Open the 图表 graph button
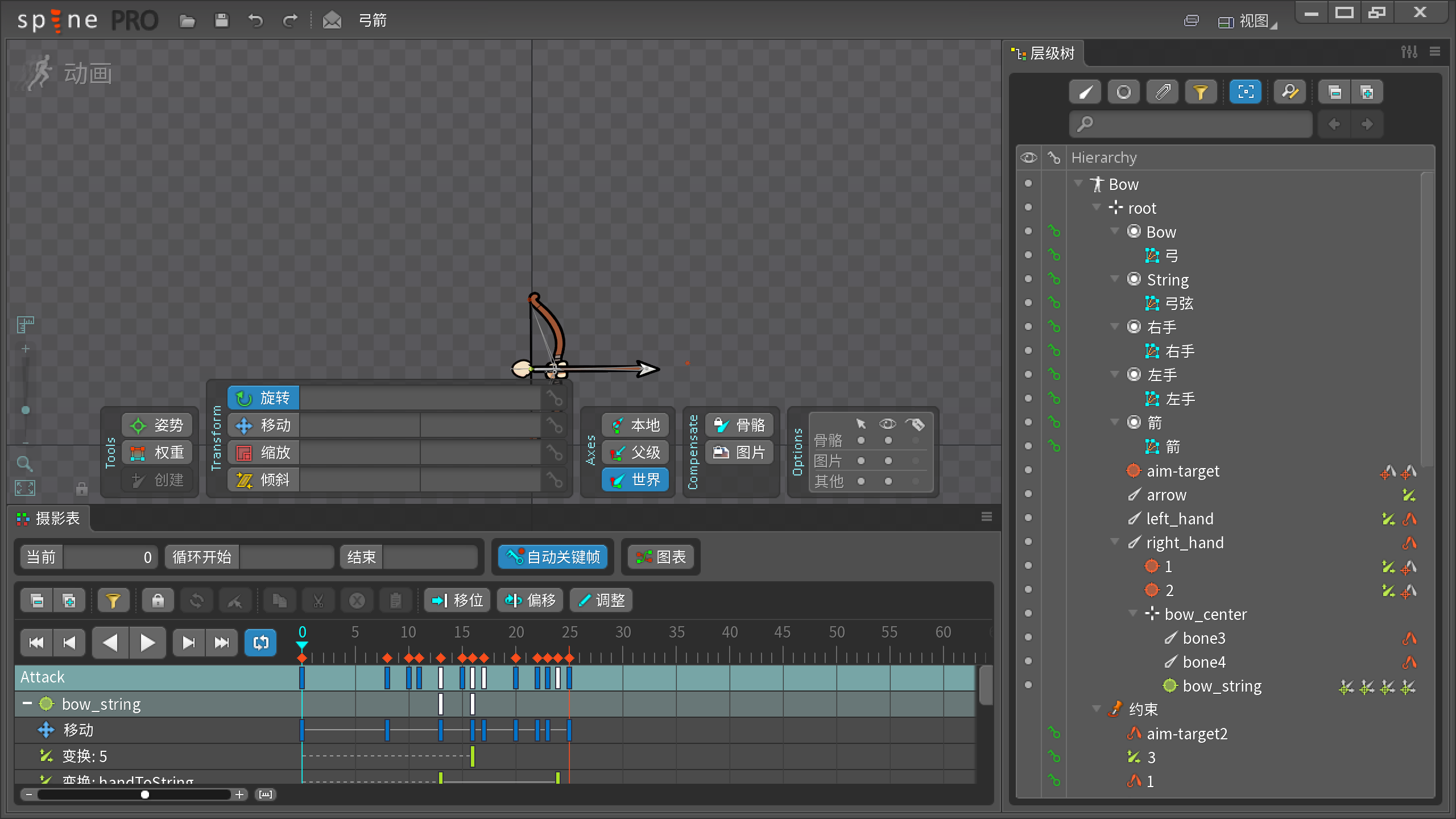1456x819 pixels. click(x=661, y=557)
